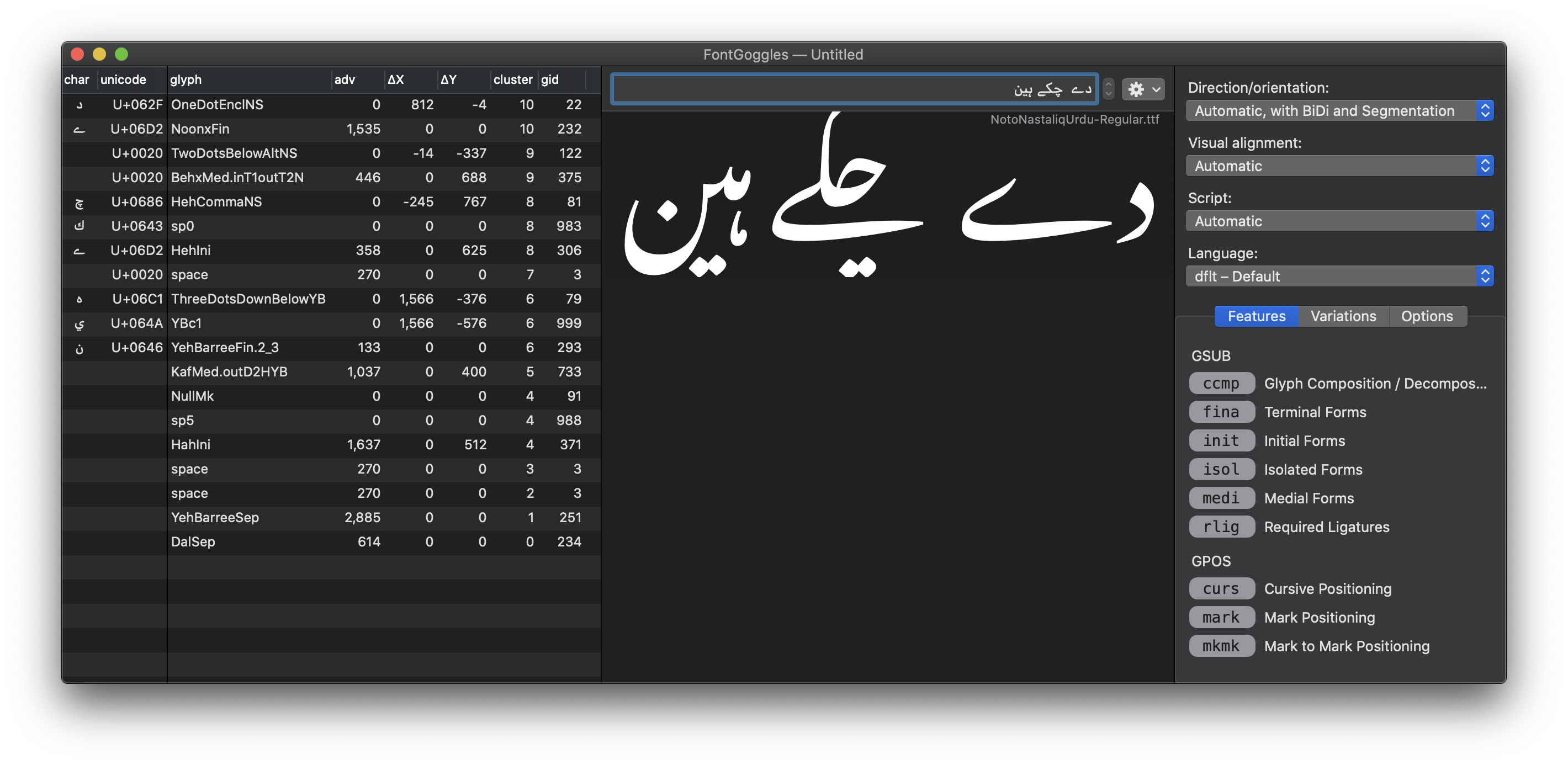Open the Visual alignment dropdown
This screenshot has width=1568, height=765.
point(1339,166)
